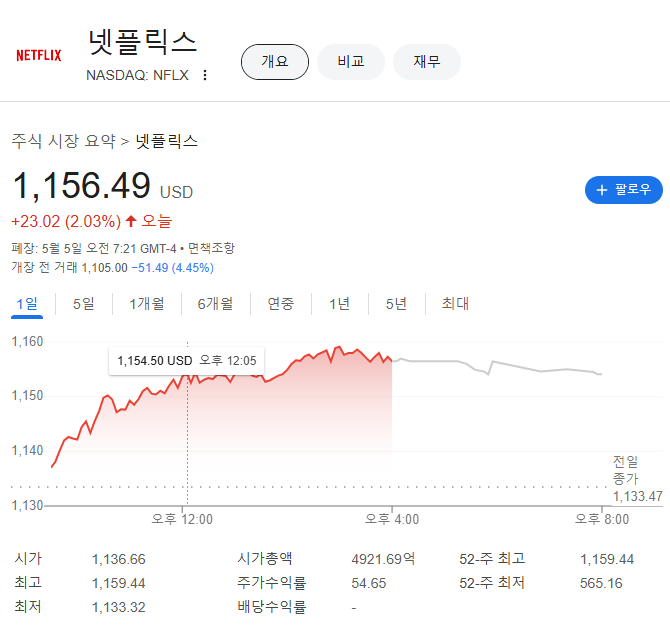The image size is (670, 636).
Task: Select the 개요 tab
Action: (275, 62)
